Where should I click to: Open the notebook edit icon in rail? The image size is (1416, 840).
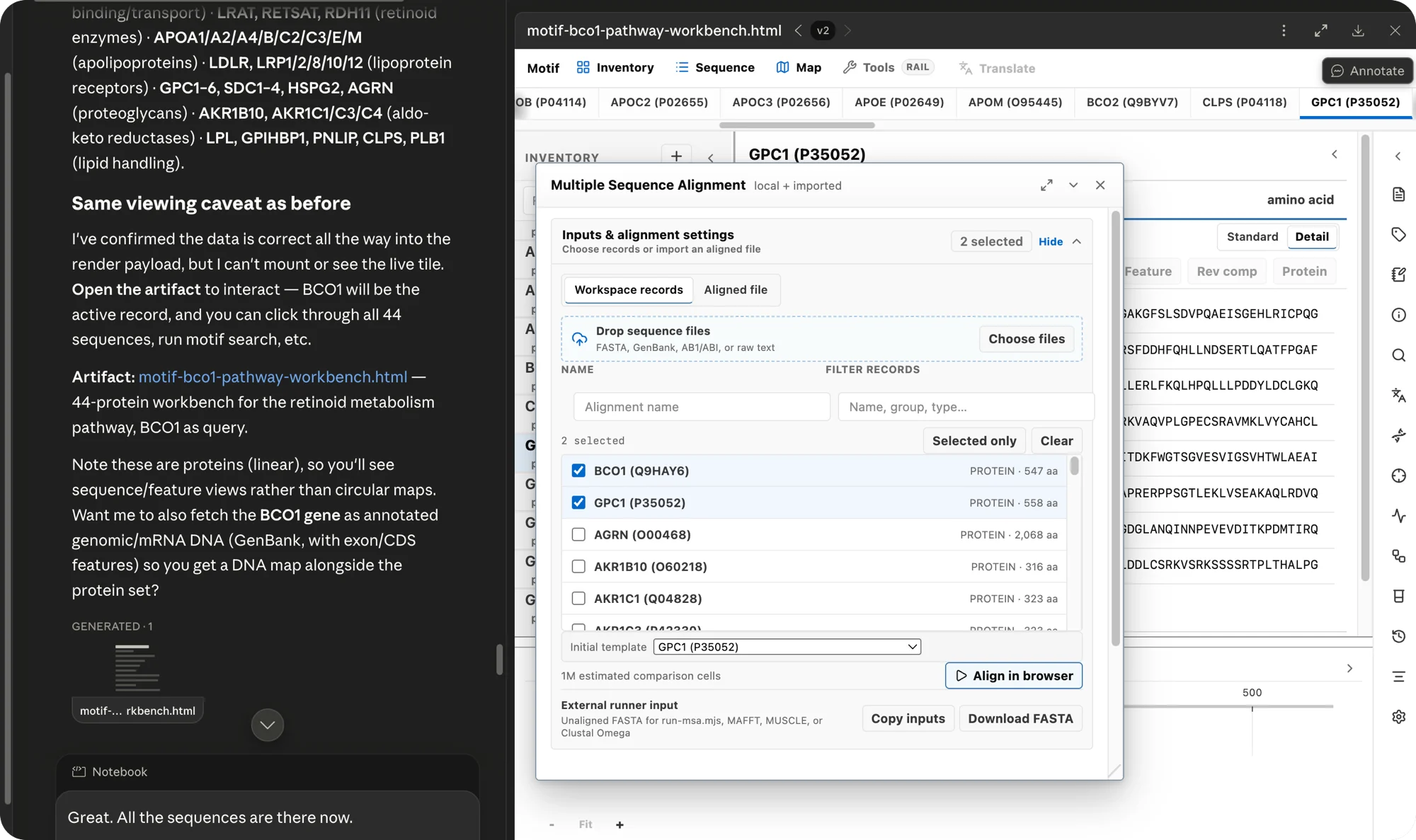(1398, 275)
